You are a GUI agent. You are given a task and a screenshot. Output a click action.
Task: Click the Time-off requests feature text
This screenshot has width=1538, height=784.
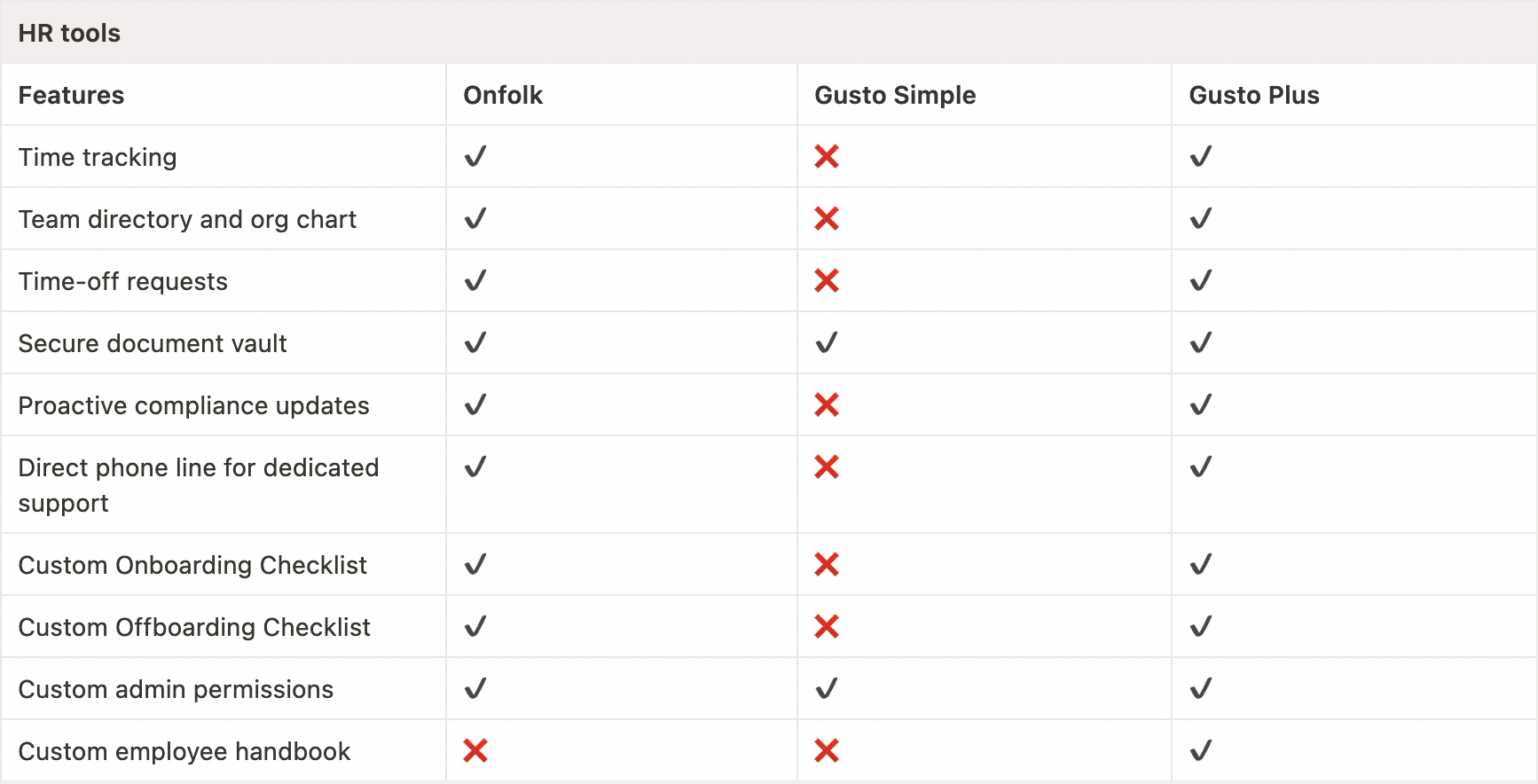coord(123,281)
